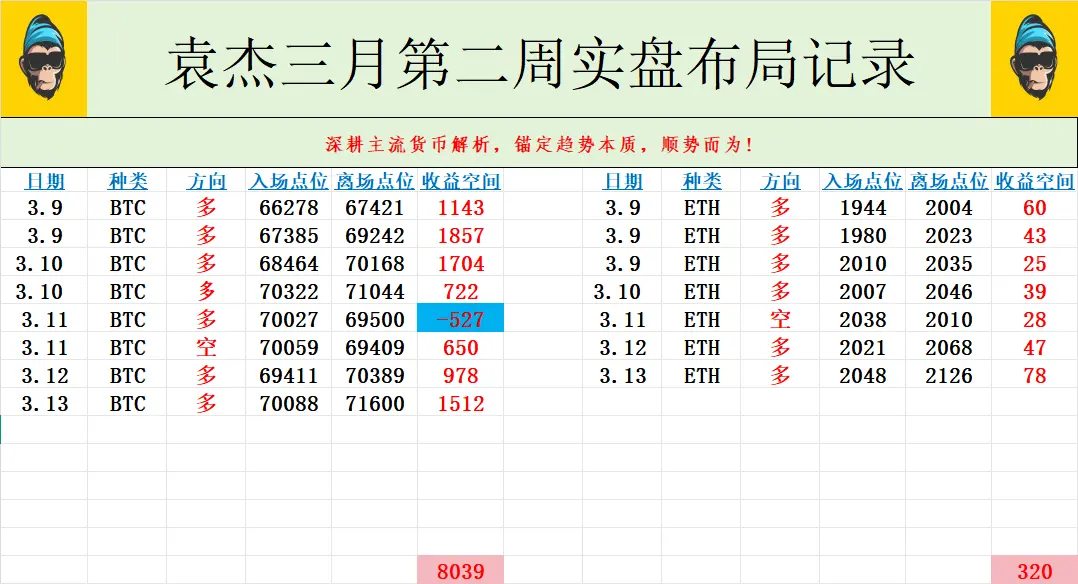Screen dimensions: 1078x584
Task: Select profit cell 1704
Action: point(461,263)
